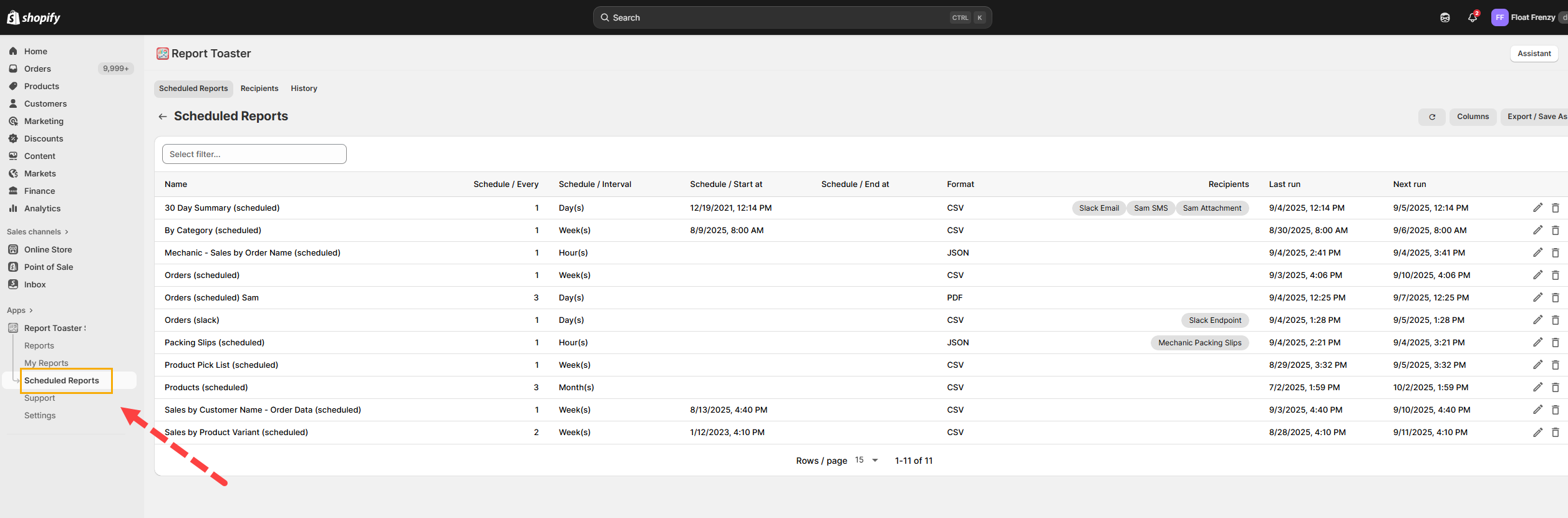Expand the Sales channels section
The width and height of the screenshot is (1568, 518).
[x=37, y=232]
